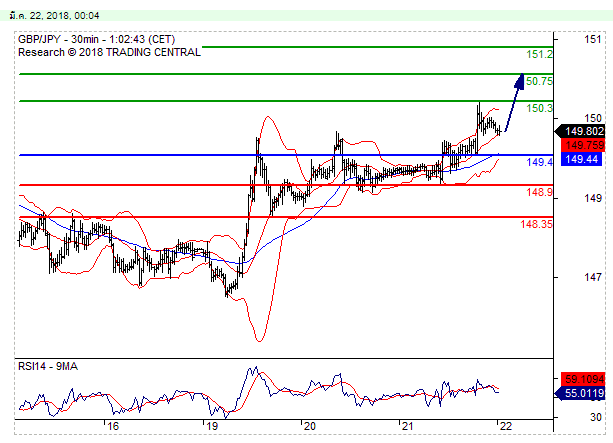613x443 pixels.
Task: Click the 149 price axis value
Action: click(593, 198)
